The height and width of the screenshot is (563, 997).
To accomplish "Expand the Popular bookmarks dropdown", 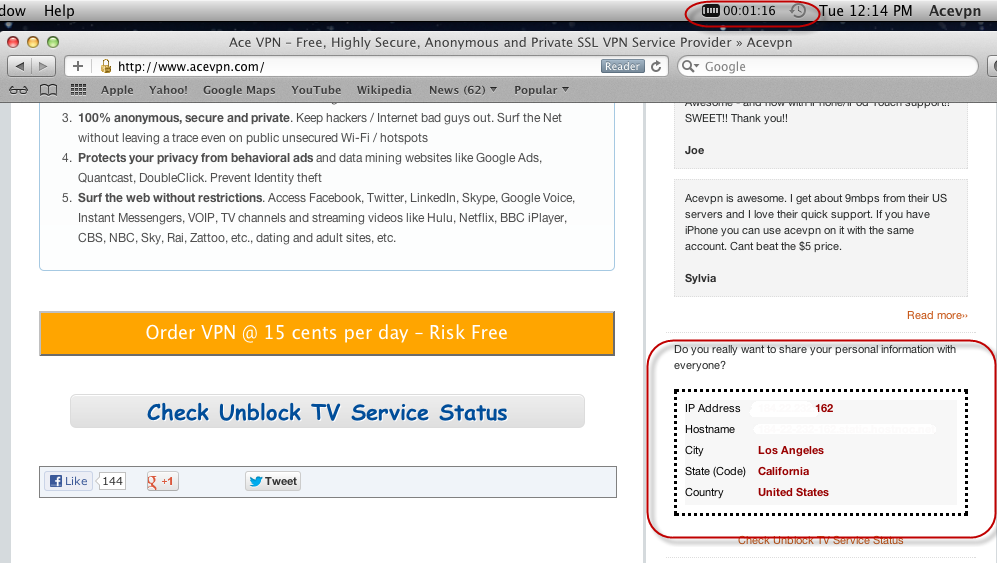I will point(541,90).
